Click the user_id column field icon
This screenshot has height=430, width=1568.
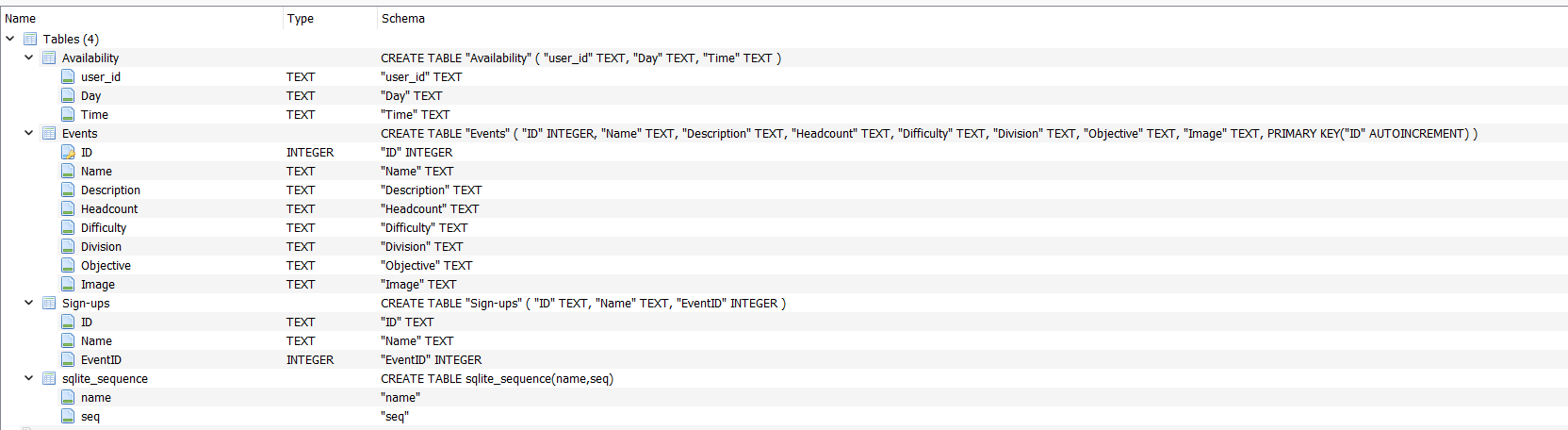[68, 76]
